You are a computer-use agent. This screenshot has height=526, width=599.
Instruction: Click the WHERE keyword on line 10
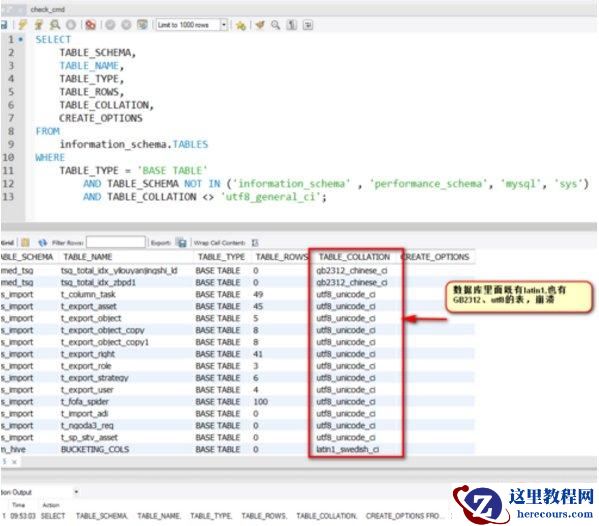(50, 157)
